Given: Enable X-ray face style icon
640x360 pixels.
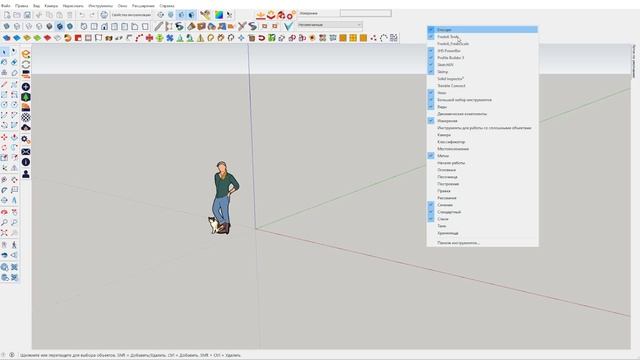Looking at the screenshot, I should (7, 26).
